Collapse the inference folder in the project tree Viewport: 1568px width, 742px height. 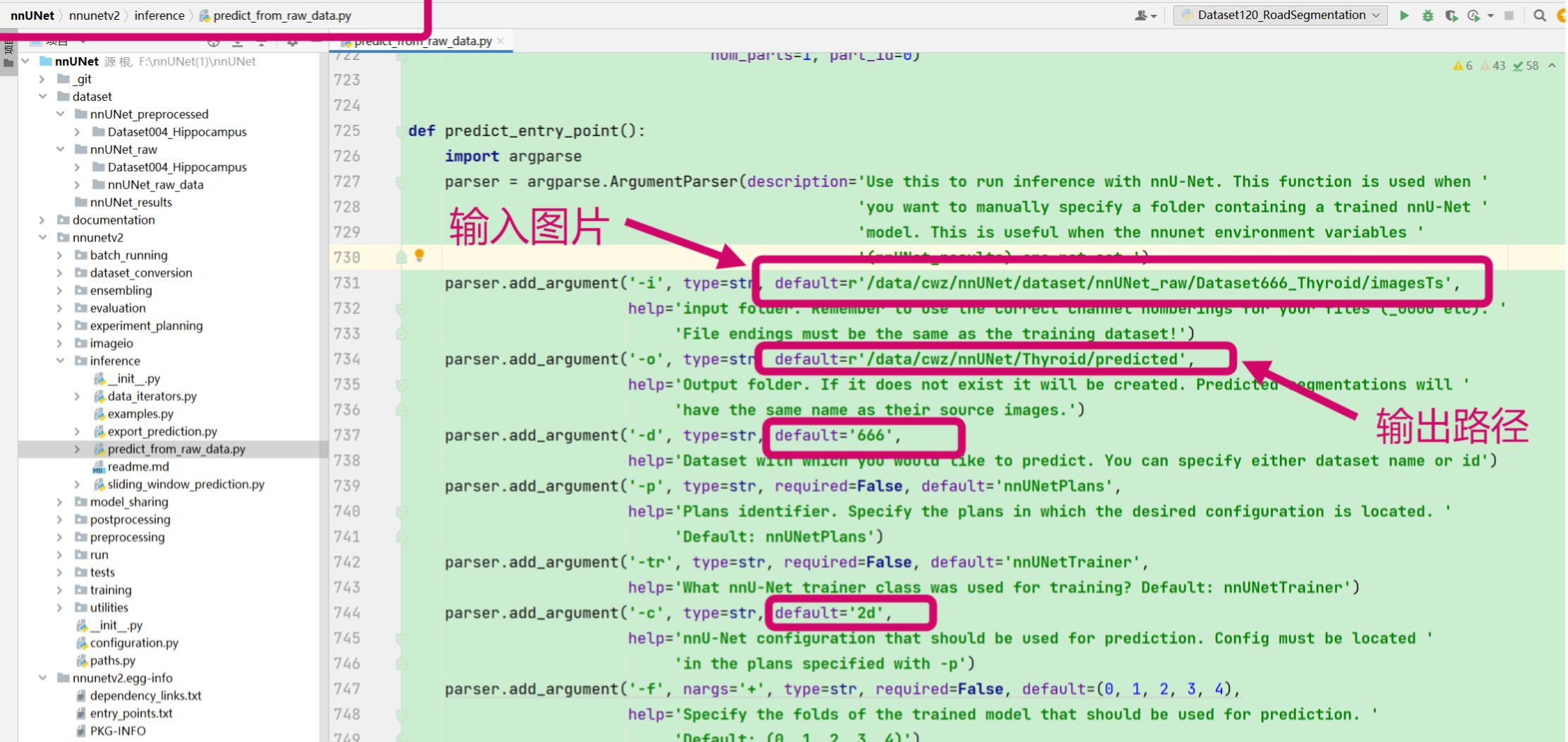(59, 361)
